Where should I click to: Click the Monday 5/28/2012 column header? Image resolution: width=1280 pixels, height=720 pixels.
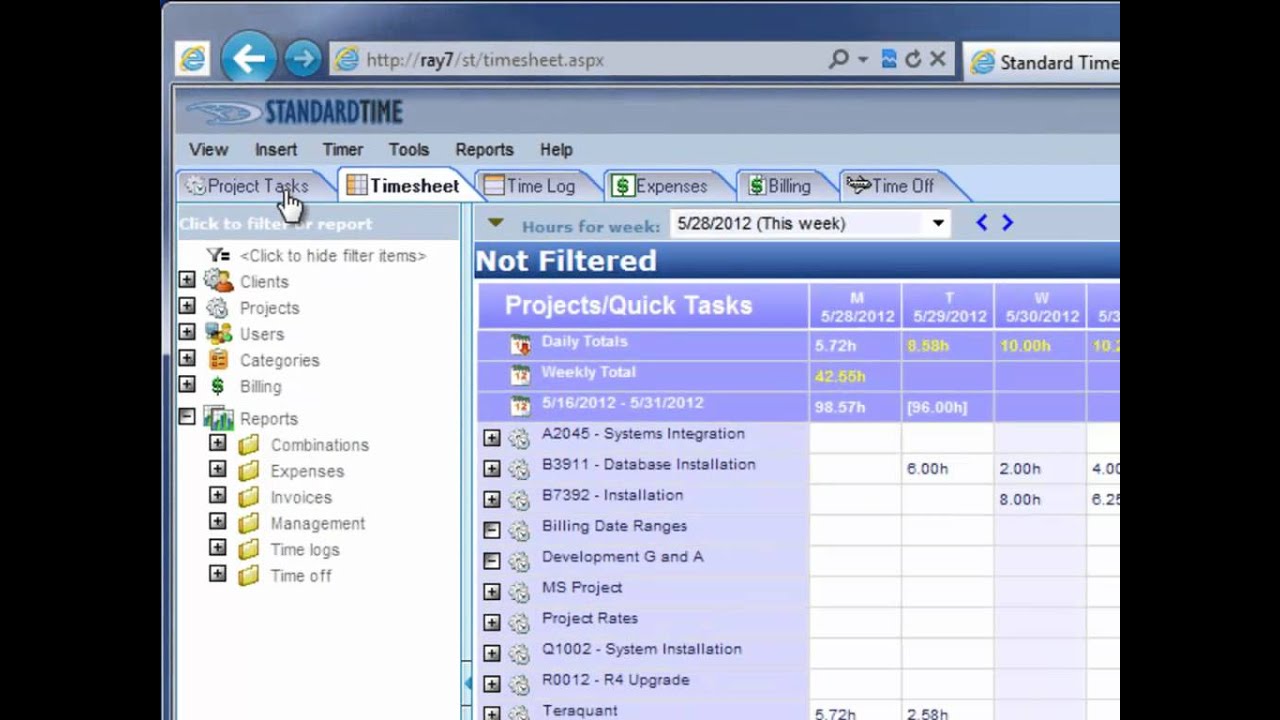pyautogui.click(x=855, y=307)
